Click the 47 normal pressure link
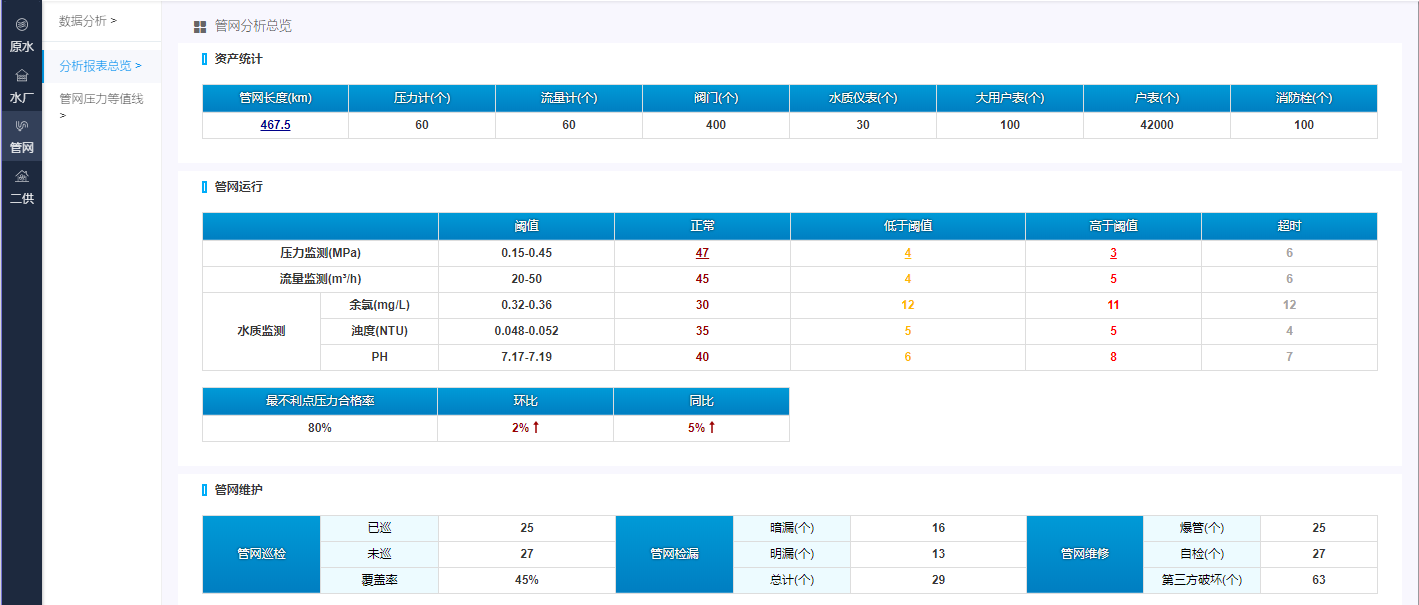Image resolution: width=1419 pixels, height=605 pixels. click(x=702, y=253)
